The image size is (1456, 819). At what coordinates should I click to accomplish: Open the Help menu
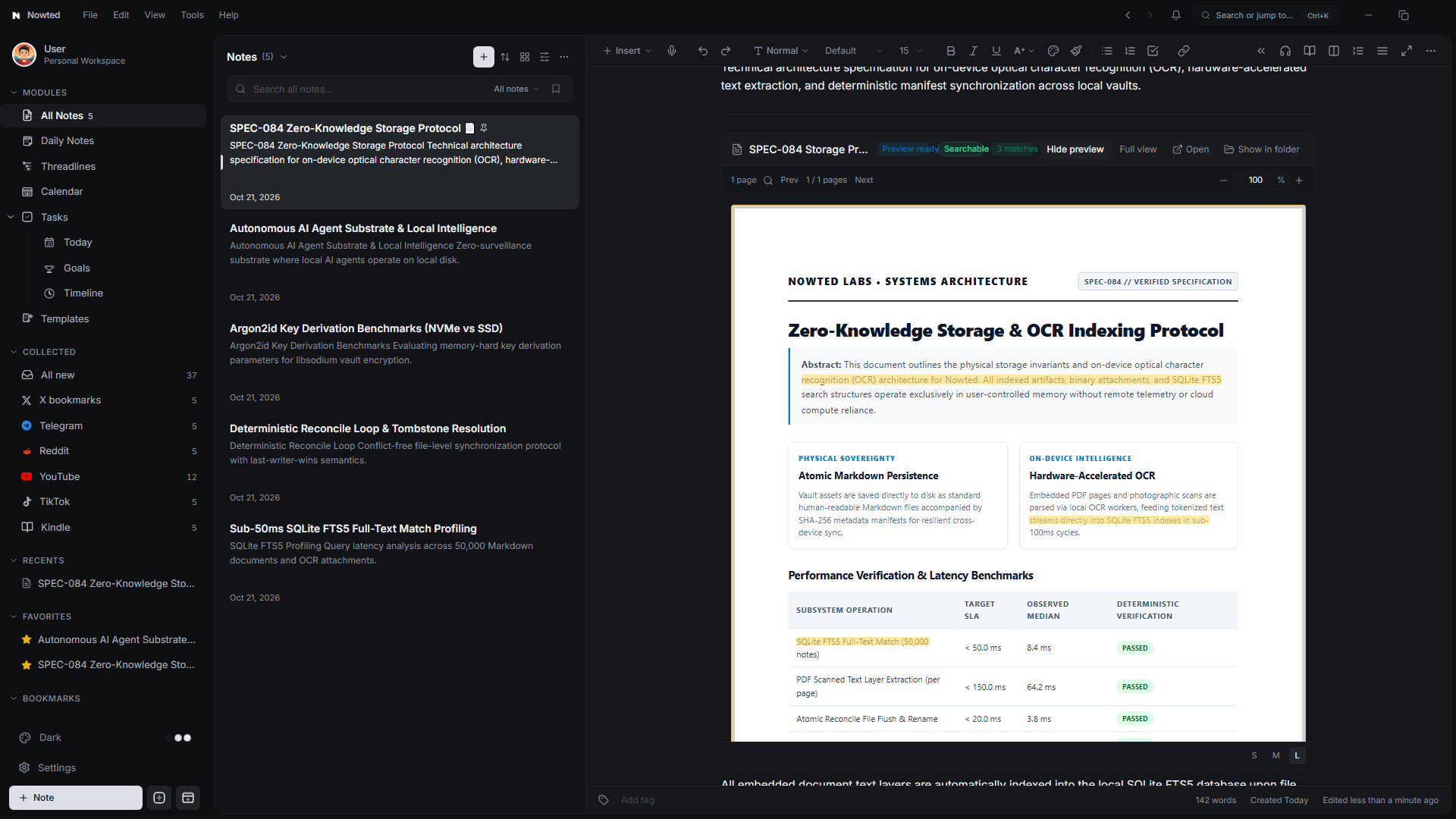coord(228,15)
